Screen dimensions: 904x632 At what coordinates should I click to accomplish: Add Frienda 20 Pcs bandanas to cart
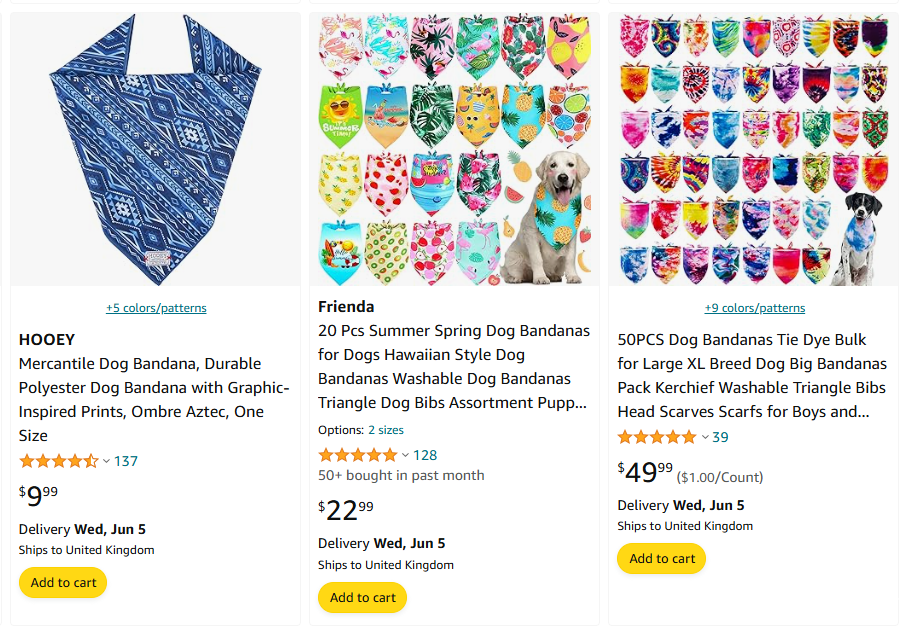[x=362, y=598]
